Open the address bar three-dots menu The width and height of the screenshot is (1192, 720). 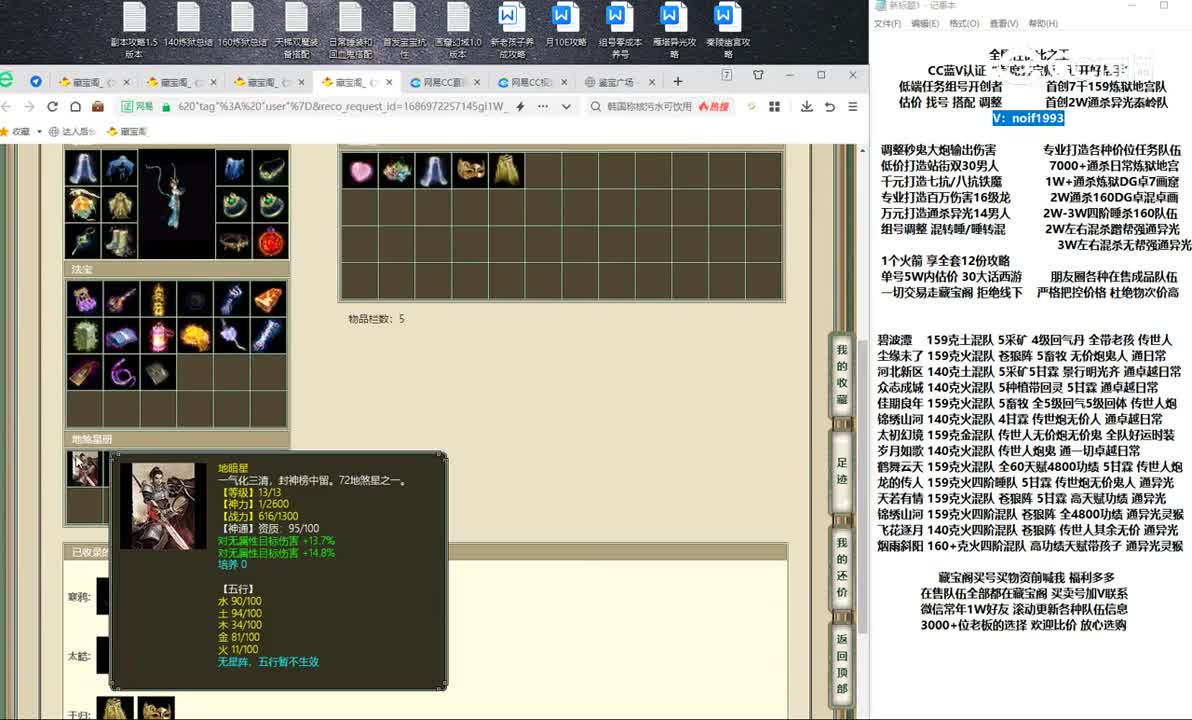pyautogui.click(x=543, y=106)
